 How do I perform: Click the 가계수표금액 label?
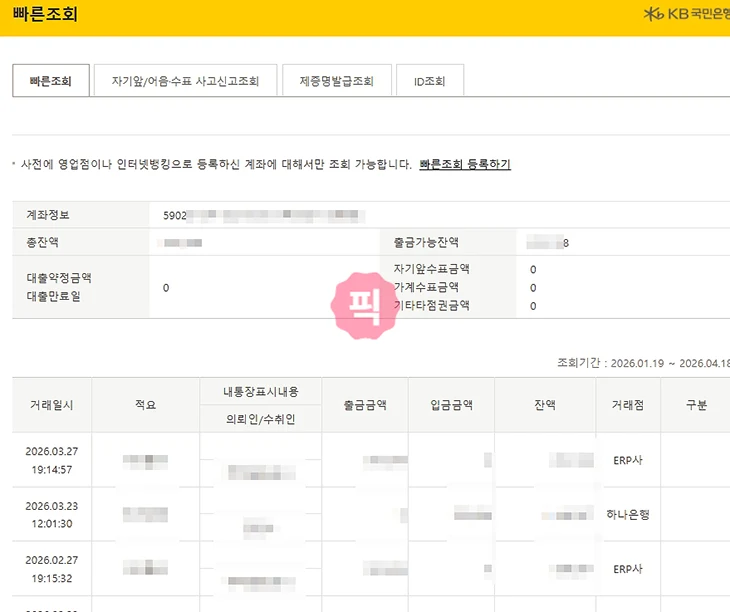[426, 287]
